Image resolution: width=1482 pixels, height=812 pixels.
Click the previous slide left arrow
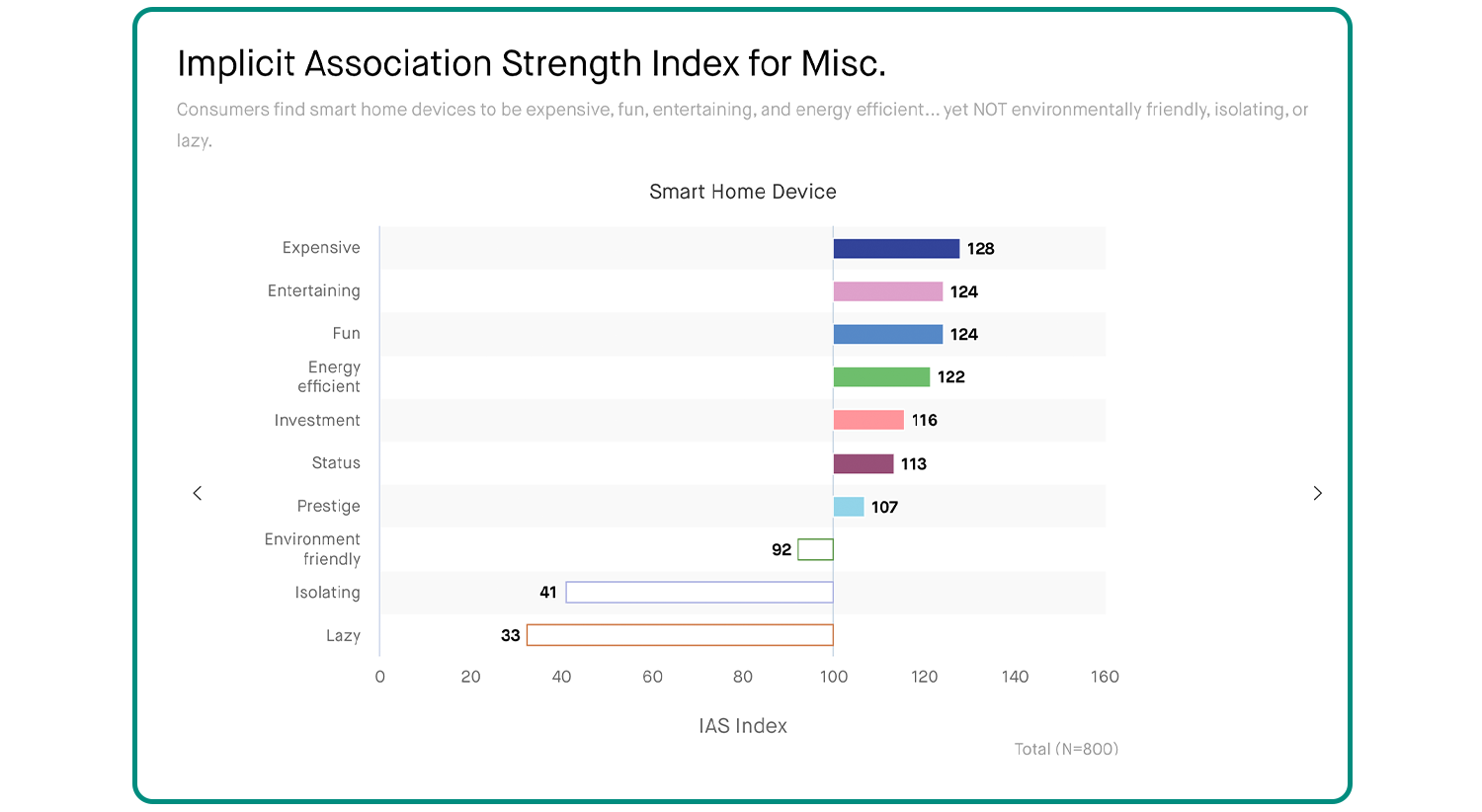pyautogui.click(x=198, y=493)
